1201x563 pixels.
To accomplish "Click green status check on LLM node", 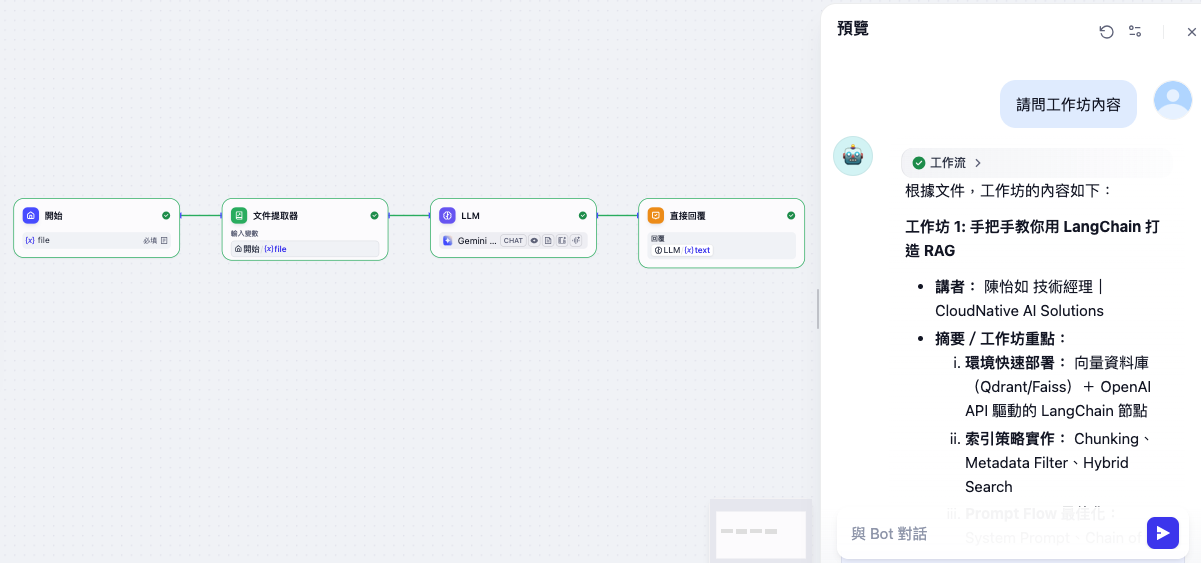I will (583, 215).
